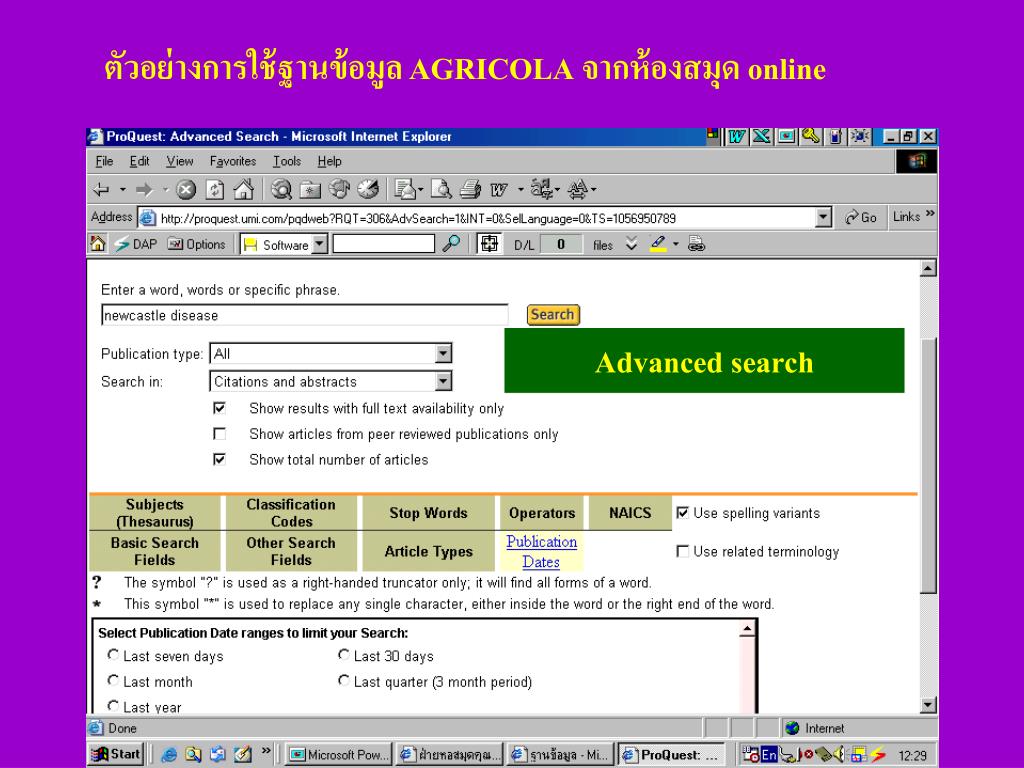This screenshot has width=1024, height=768.
Task: Open the Publication type dropdown
Action: [x=443, y=353]
